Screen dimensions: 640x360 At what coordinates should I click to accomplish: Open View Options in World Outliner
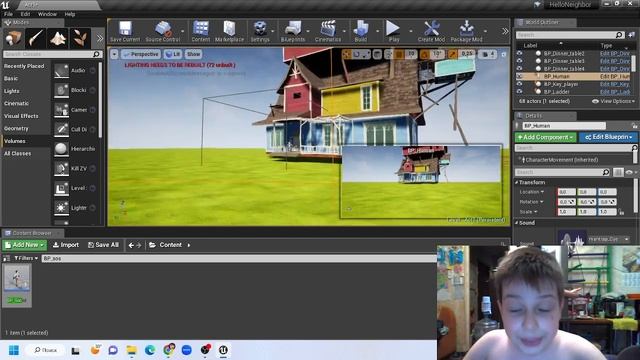coord(613,101)
